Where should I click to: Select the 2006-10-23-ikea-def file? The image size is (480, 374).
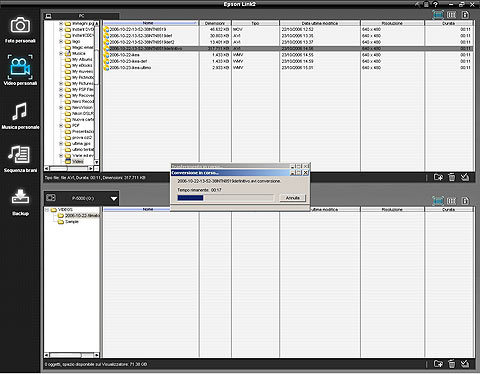pyautogui.click(x=288, y=61)
